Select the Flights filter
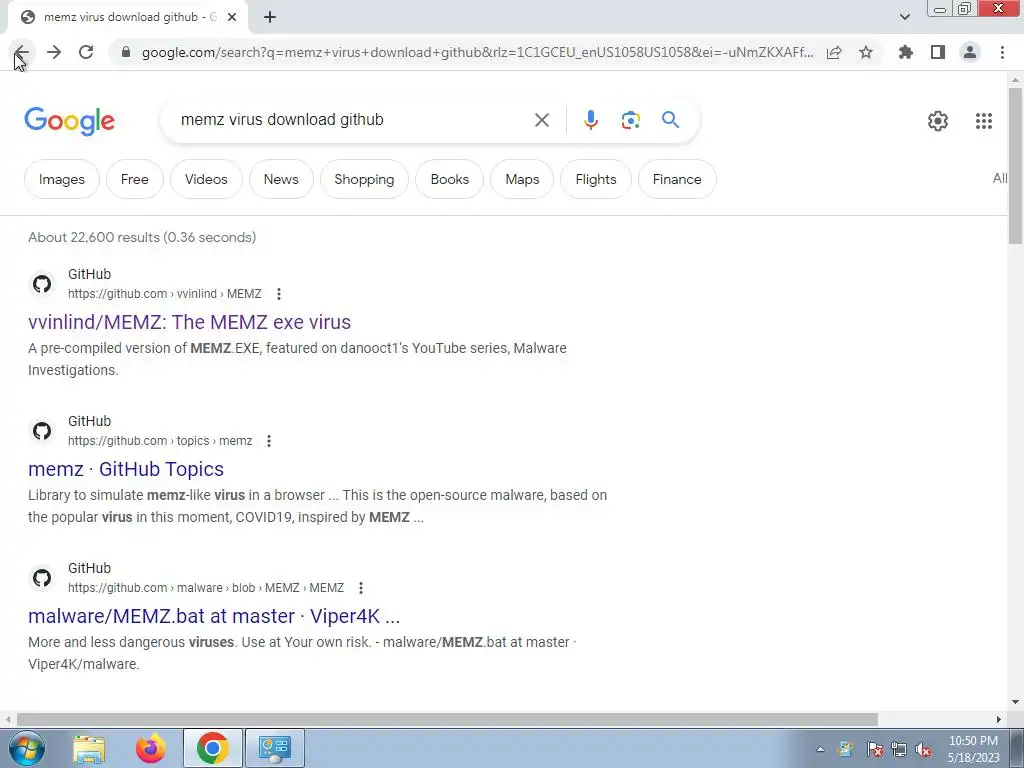Image resolution: width=1024 pixels, height=768 pixels. [596, 179]
